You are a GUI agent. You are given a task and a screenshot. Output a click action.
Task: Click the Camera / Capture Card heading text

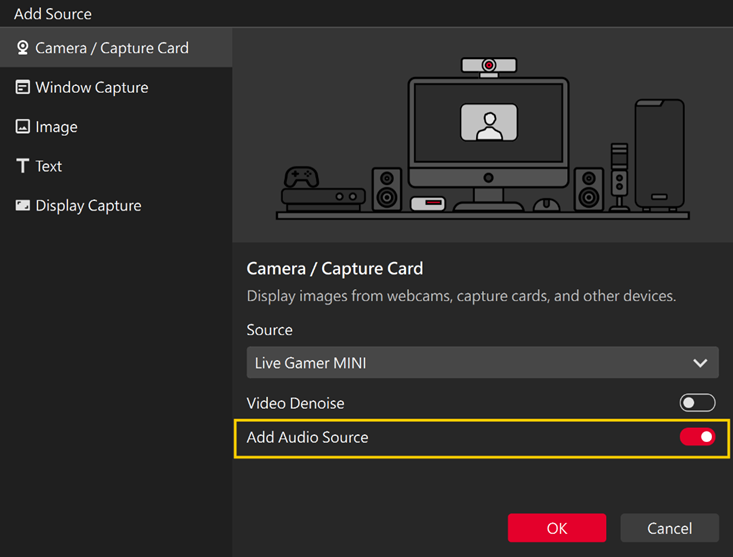(x=335, y=268)
